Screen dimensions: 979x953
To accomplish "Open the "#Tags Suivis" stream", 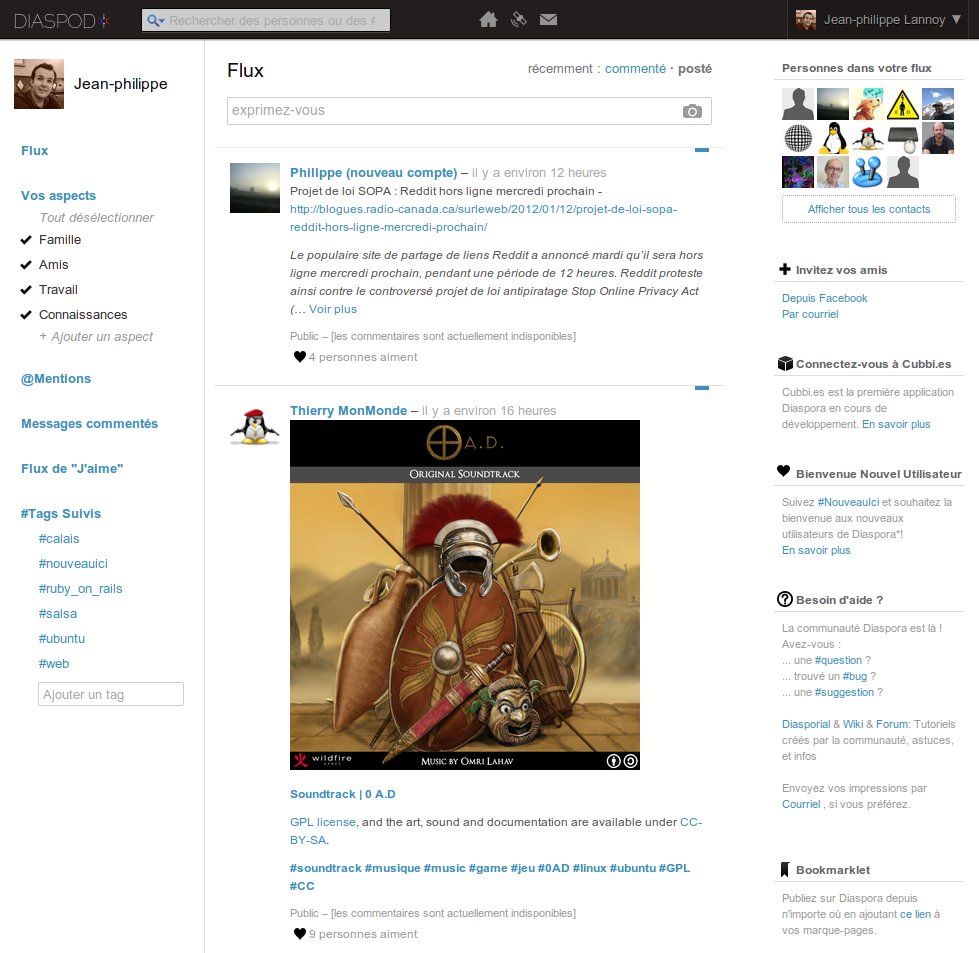I will coord(61,513).
